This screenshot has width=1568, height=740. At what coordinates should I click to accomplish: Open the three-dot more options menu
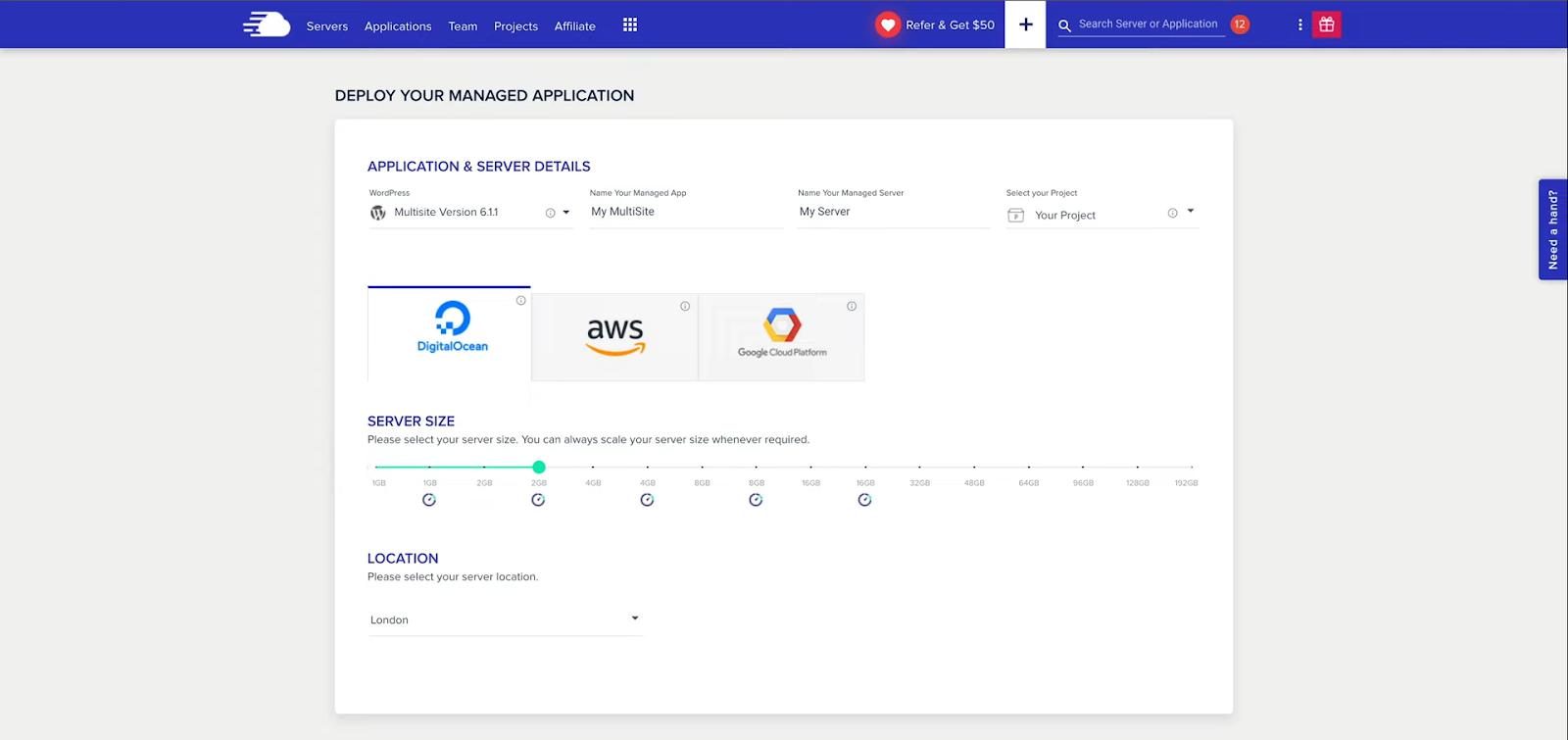(1299, 25)
